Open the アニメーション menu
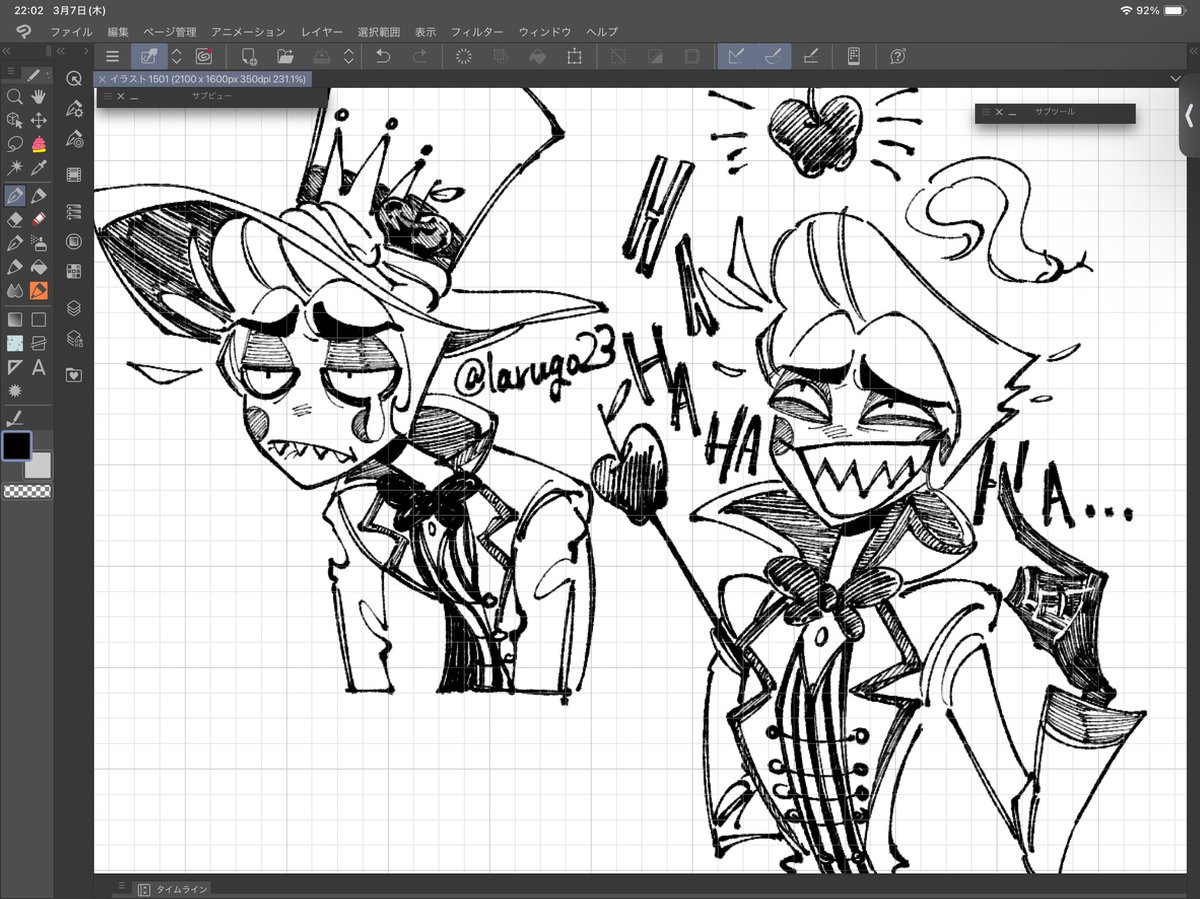 coord(248,32)
